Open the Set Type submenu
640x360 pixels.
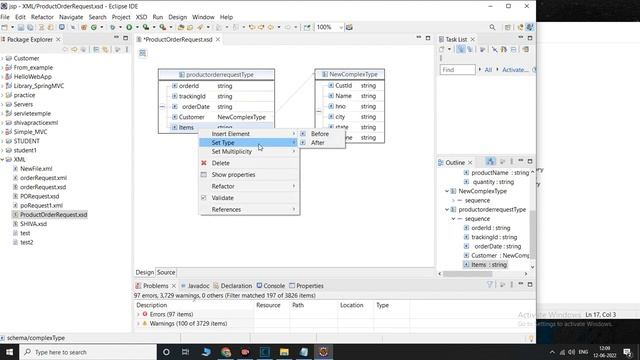[x=249, y=142]
